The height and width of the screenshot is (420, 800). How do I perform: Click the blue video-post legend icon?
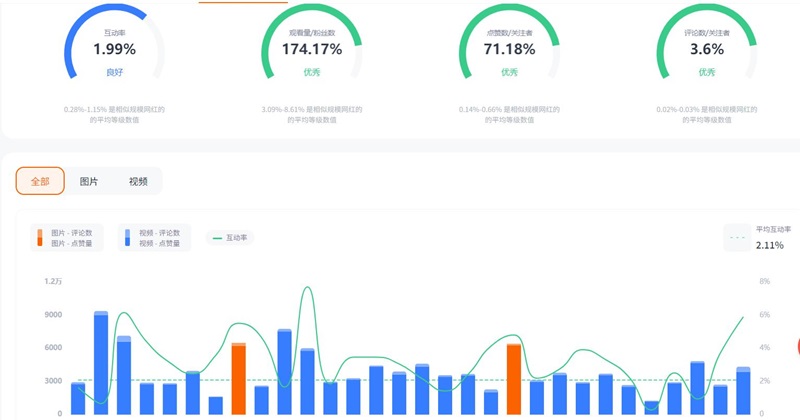[x=127, y=238]
